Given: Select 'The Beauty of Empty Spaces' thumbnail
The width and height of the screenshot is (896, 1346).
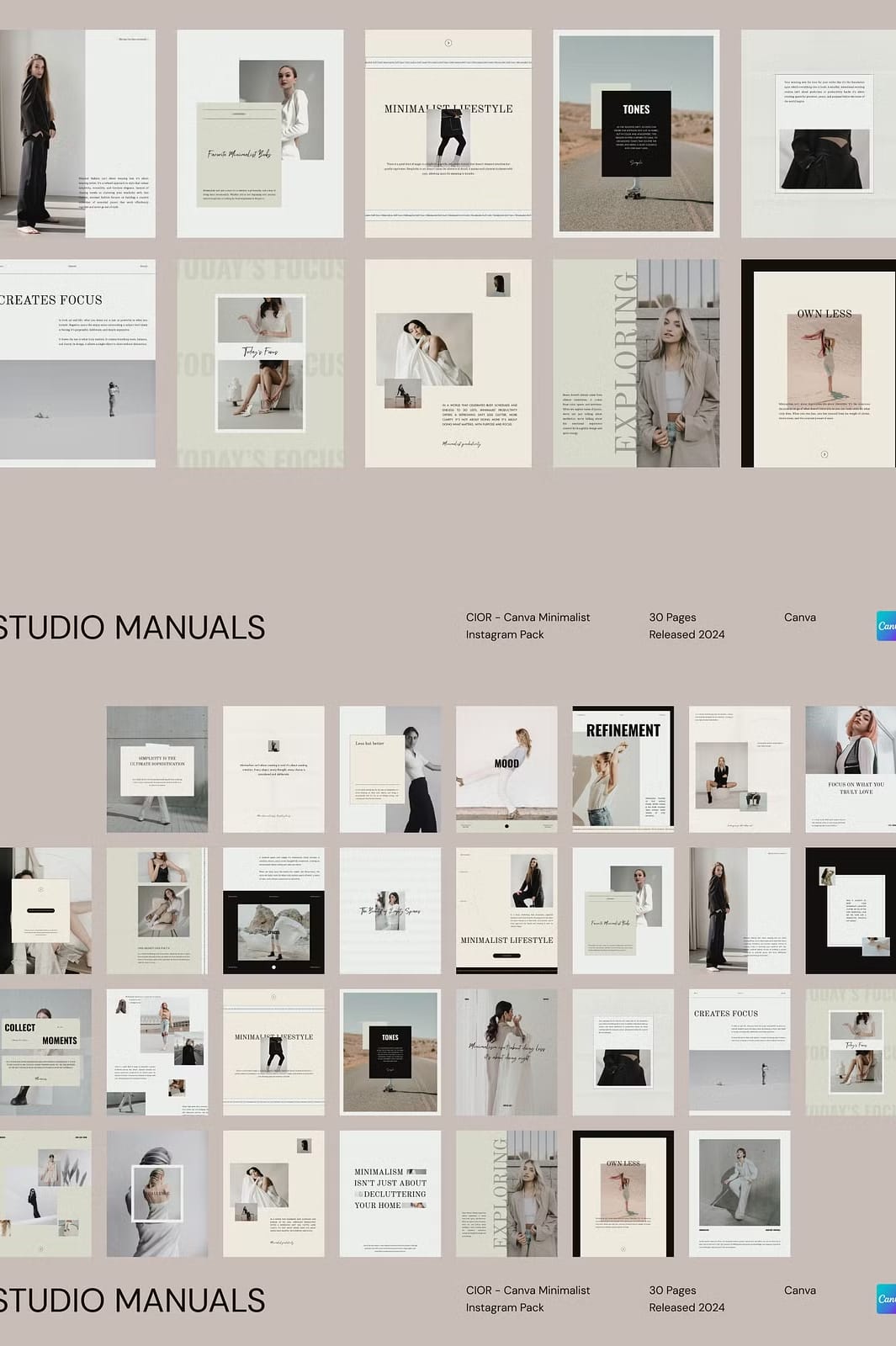Looking at the screenshot, I should coord(390,910).
